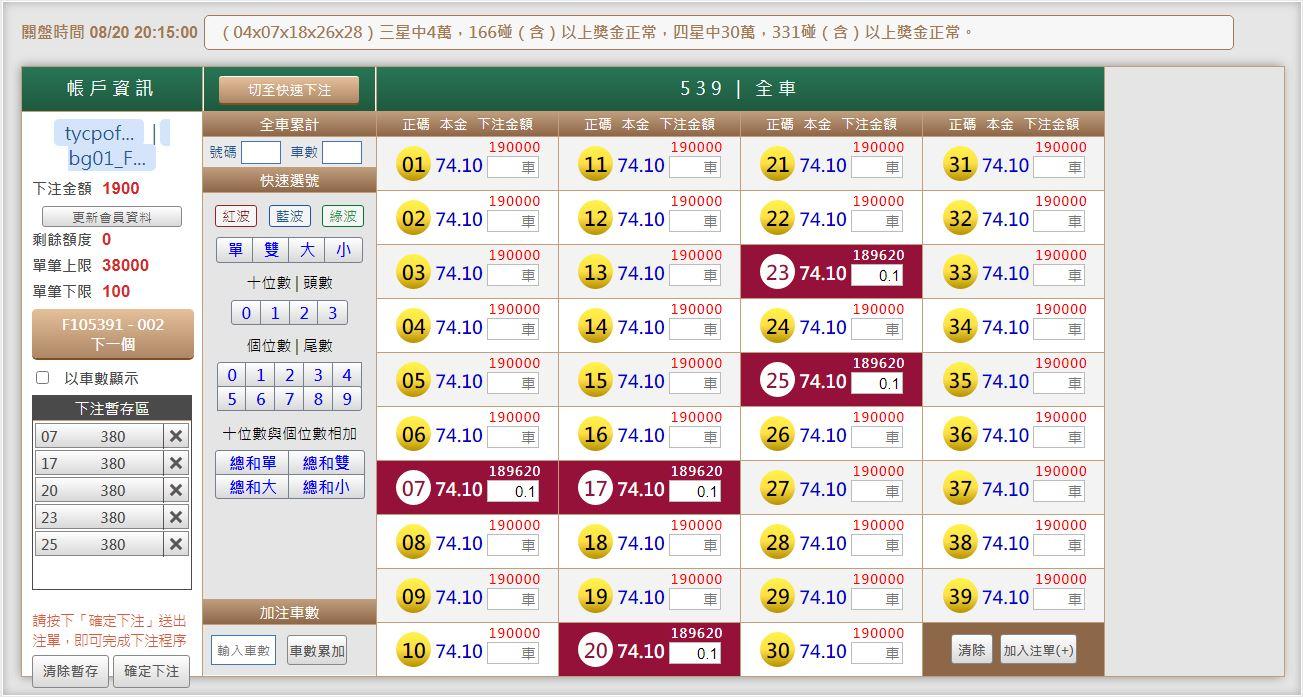Focus the 車數 input field

click(342, 152)
